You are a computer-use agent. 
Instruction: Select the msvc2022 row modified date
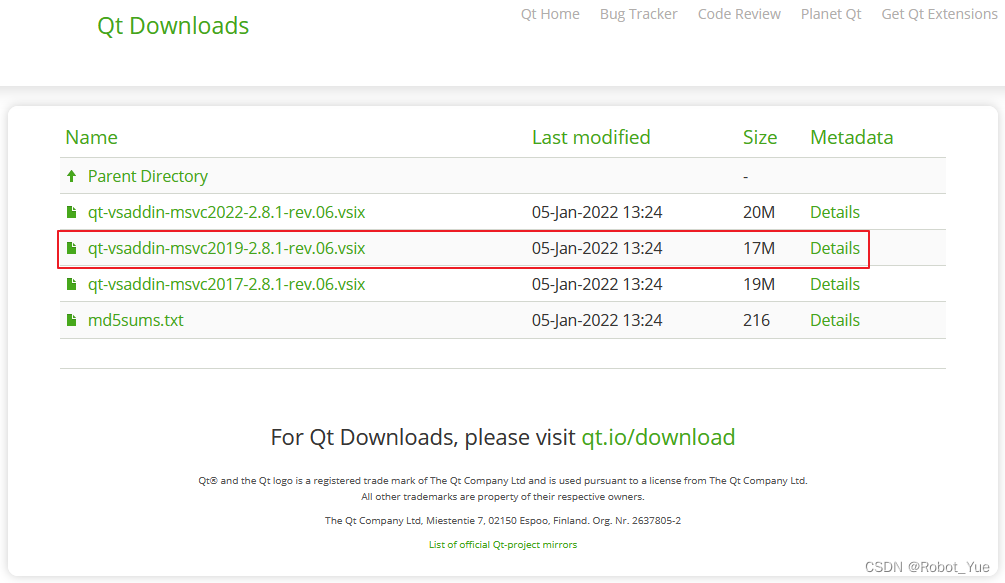coord(597,212)
